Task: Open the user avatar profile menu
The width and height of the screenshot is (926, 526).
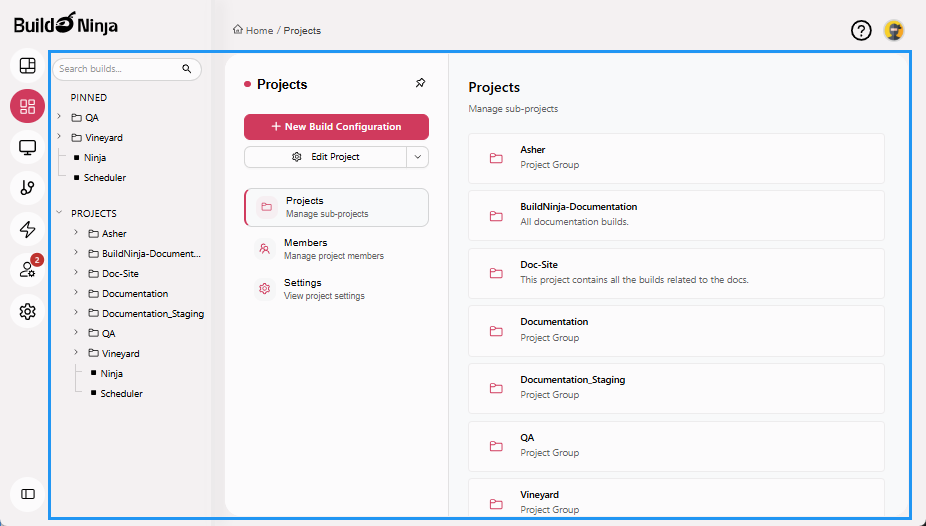Action: (894, 30)
